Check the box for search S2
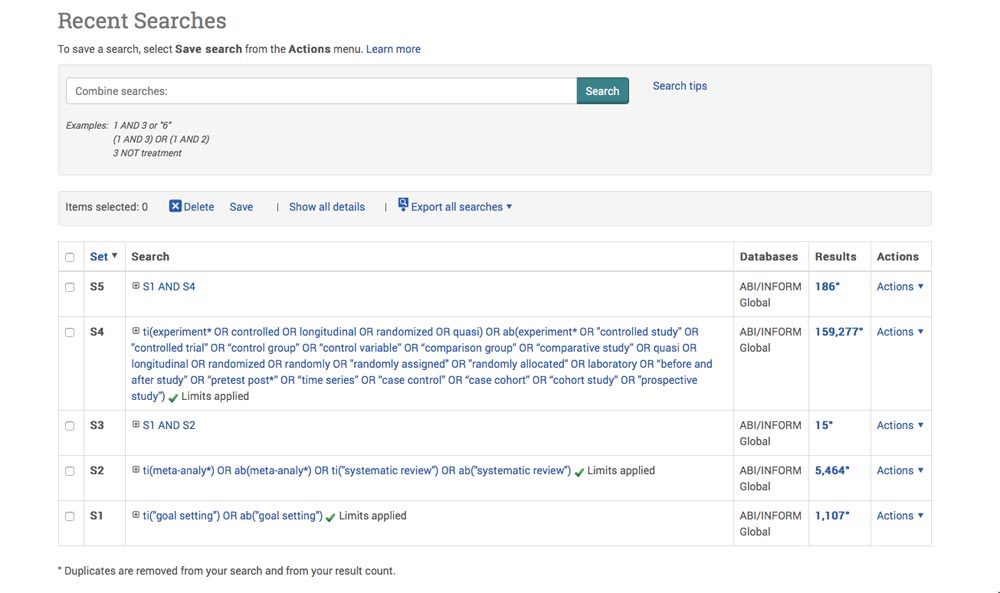Image resolution: width=1000 pixels, height=593 pixels. point(70,471)
